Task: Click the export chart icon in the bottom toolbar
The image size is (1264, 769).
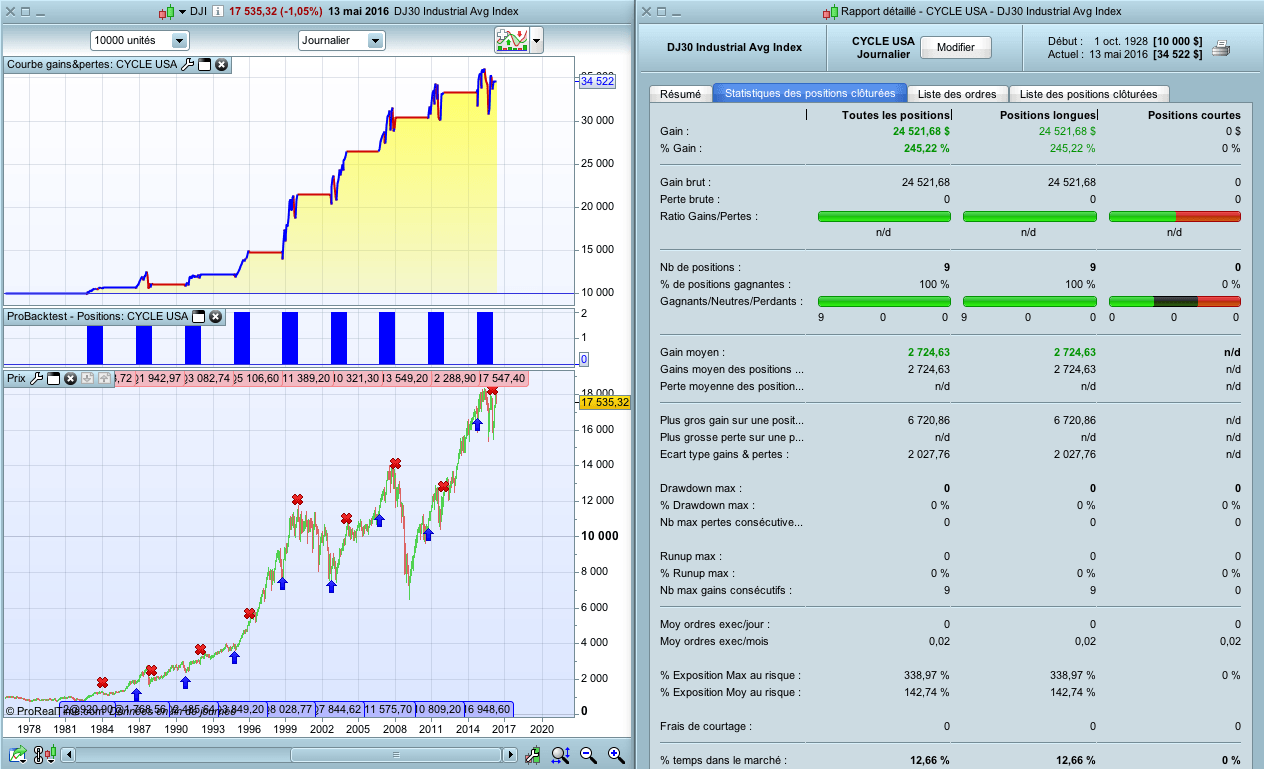Action: 17,755
